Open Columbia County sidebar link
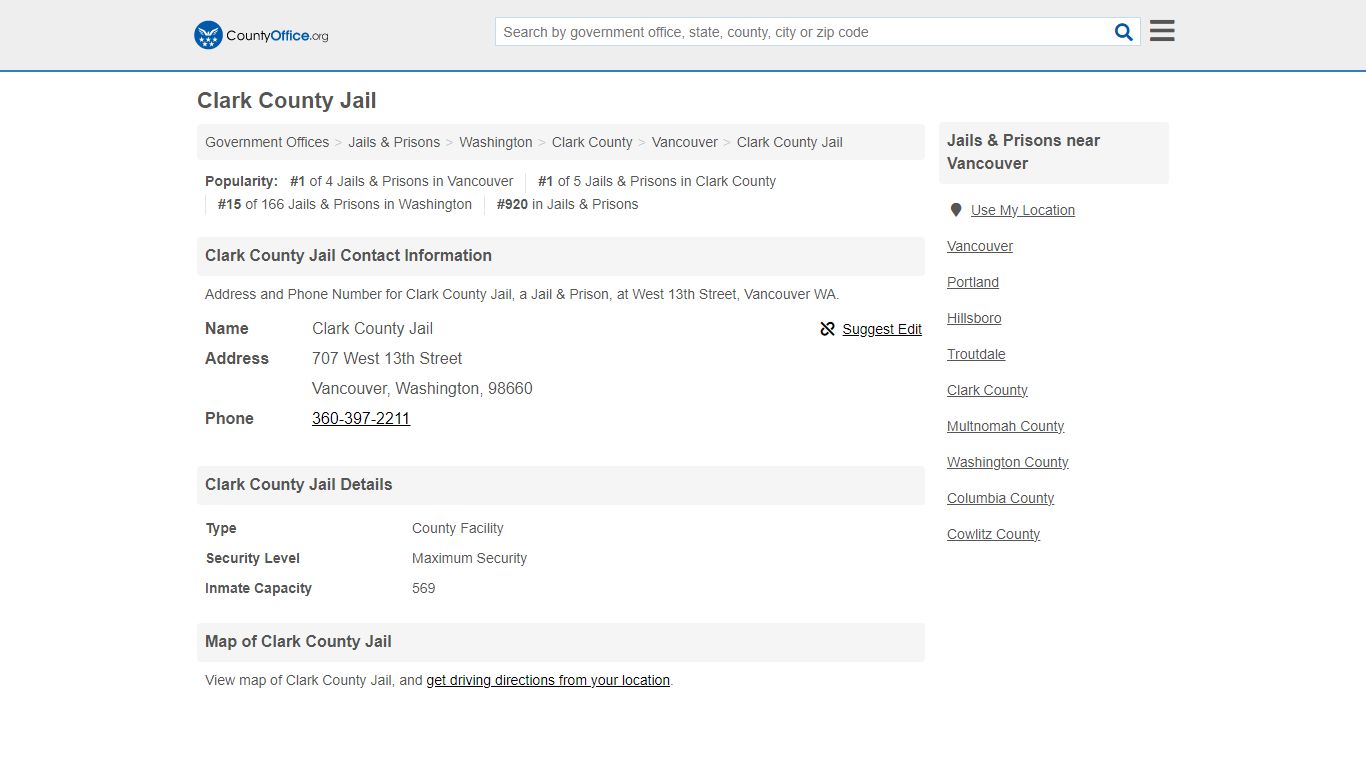1366x768 pixels. (x=1000, y=498)
